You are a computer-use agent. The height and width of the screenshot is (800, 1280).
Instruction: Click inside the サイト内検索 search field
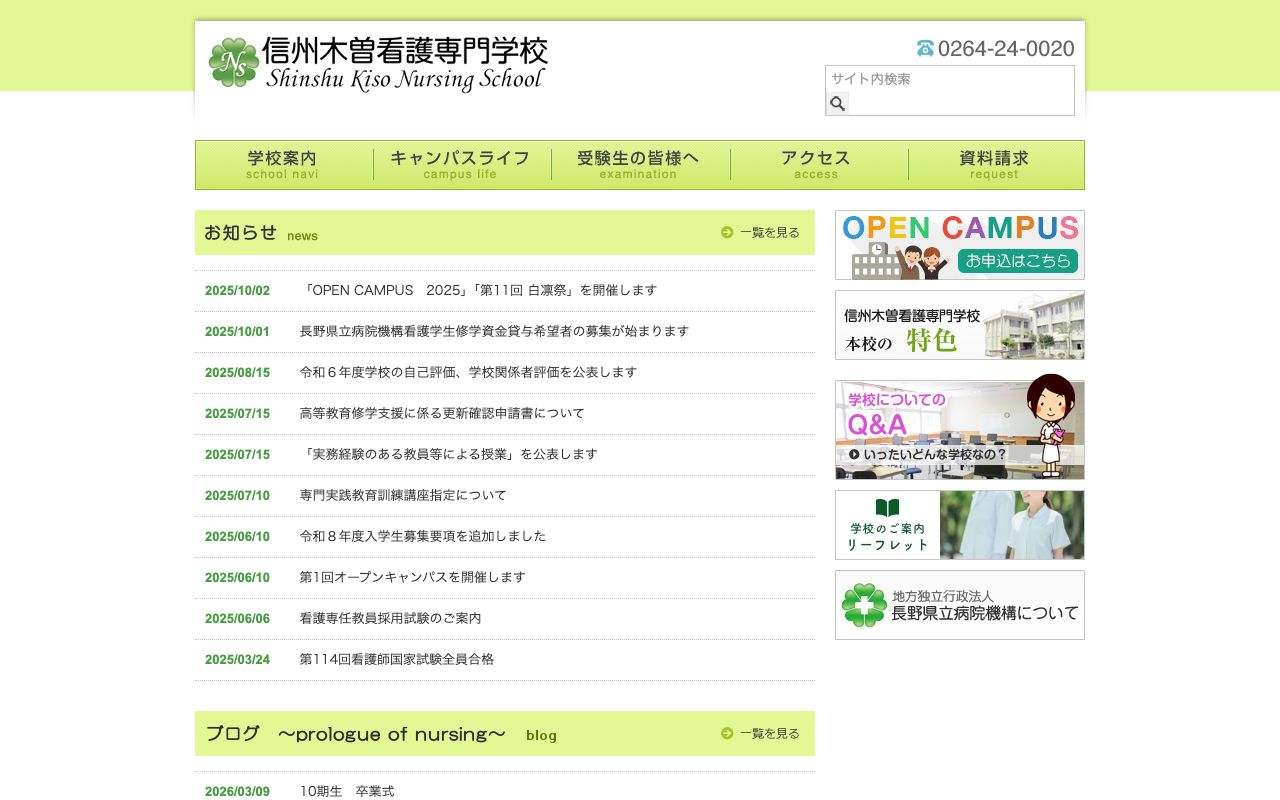tap(949, 79)
